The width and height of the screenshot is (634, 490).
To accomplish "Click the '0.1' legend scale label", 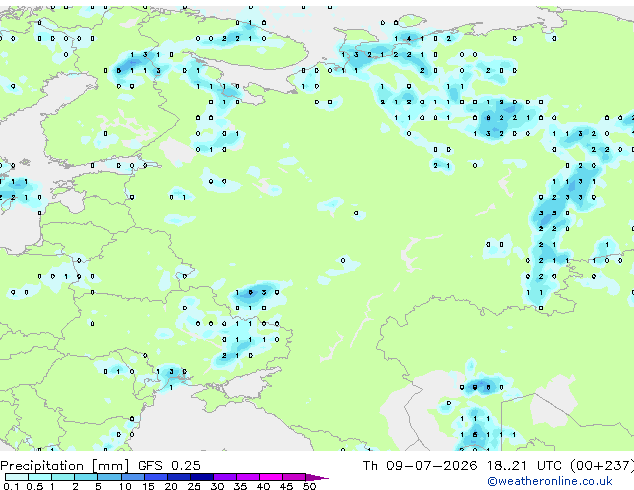I will click(x=12, y=486).
